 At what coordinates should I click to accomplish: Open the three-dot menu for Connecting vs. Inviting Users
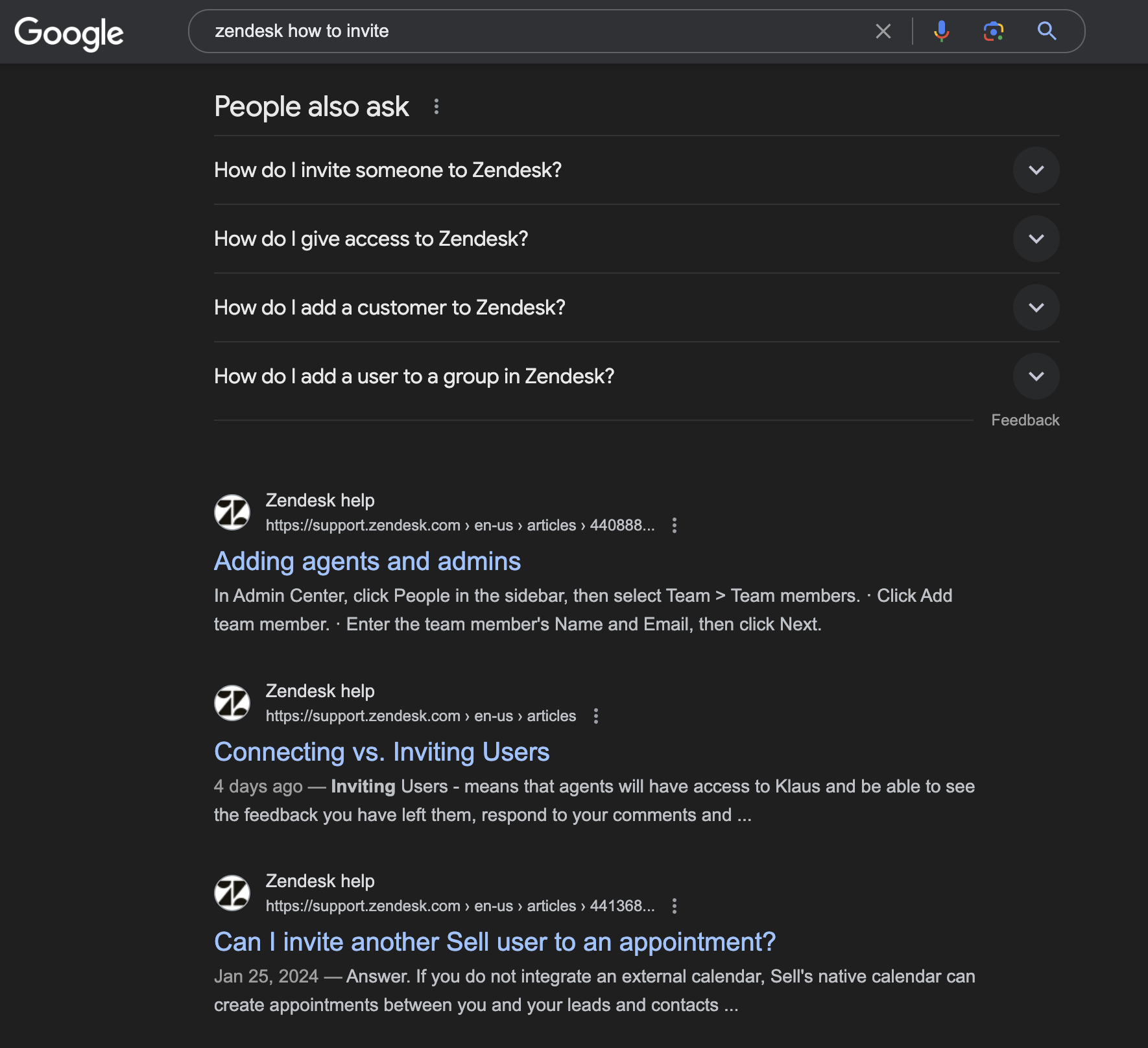click(x=596, y=716)
